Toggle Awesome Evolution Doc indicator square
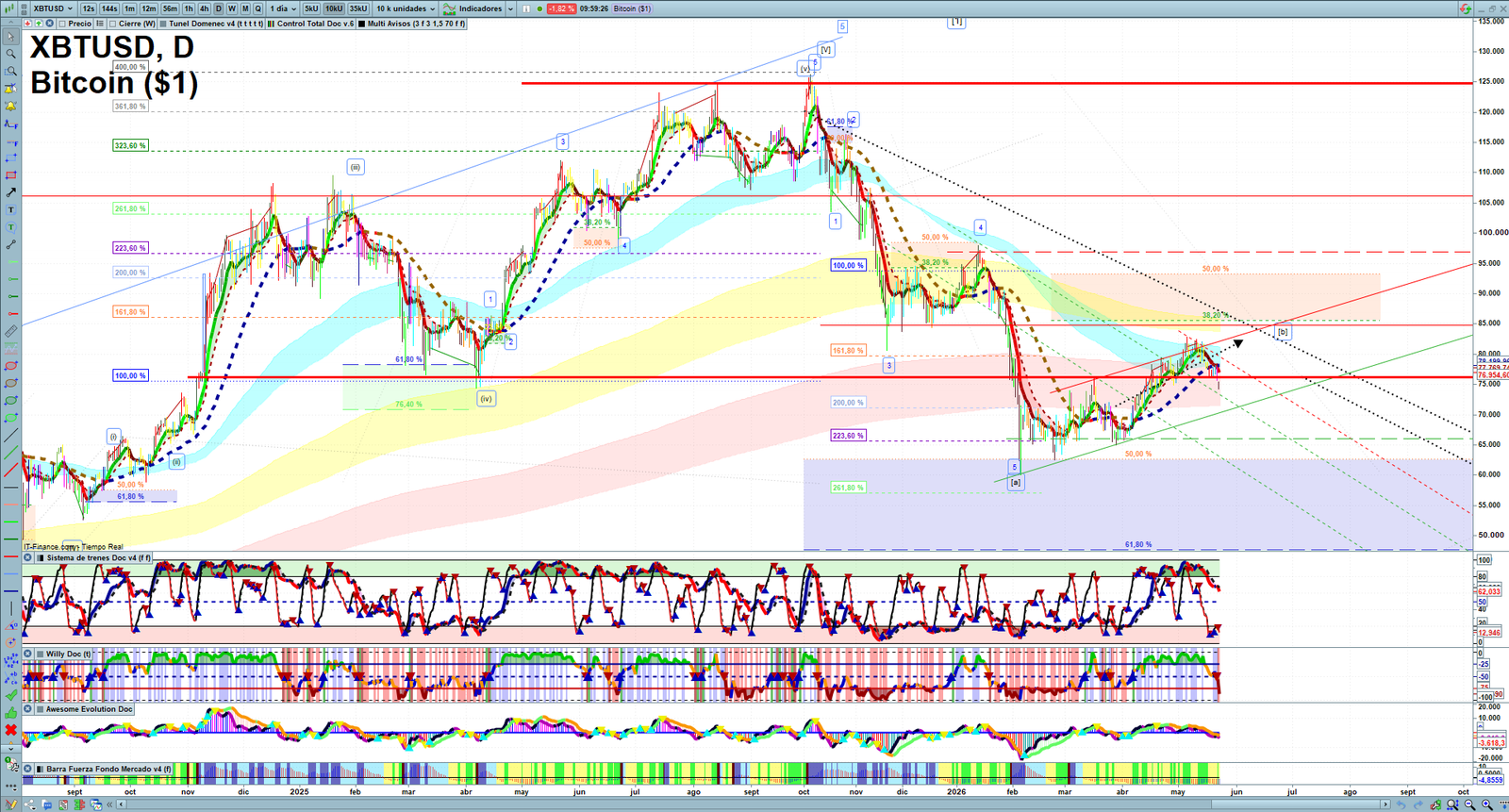Viewport: 1509px width, 812px height. [x=40, y=709]
